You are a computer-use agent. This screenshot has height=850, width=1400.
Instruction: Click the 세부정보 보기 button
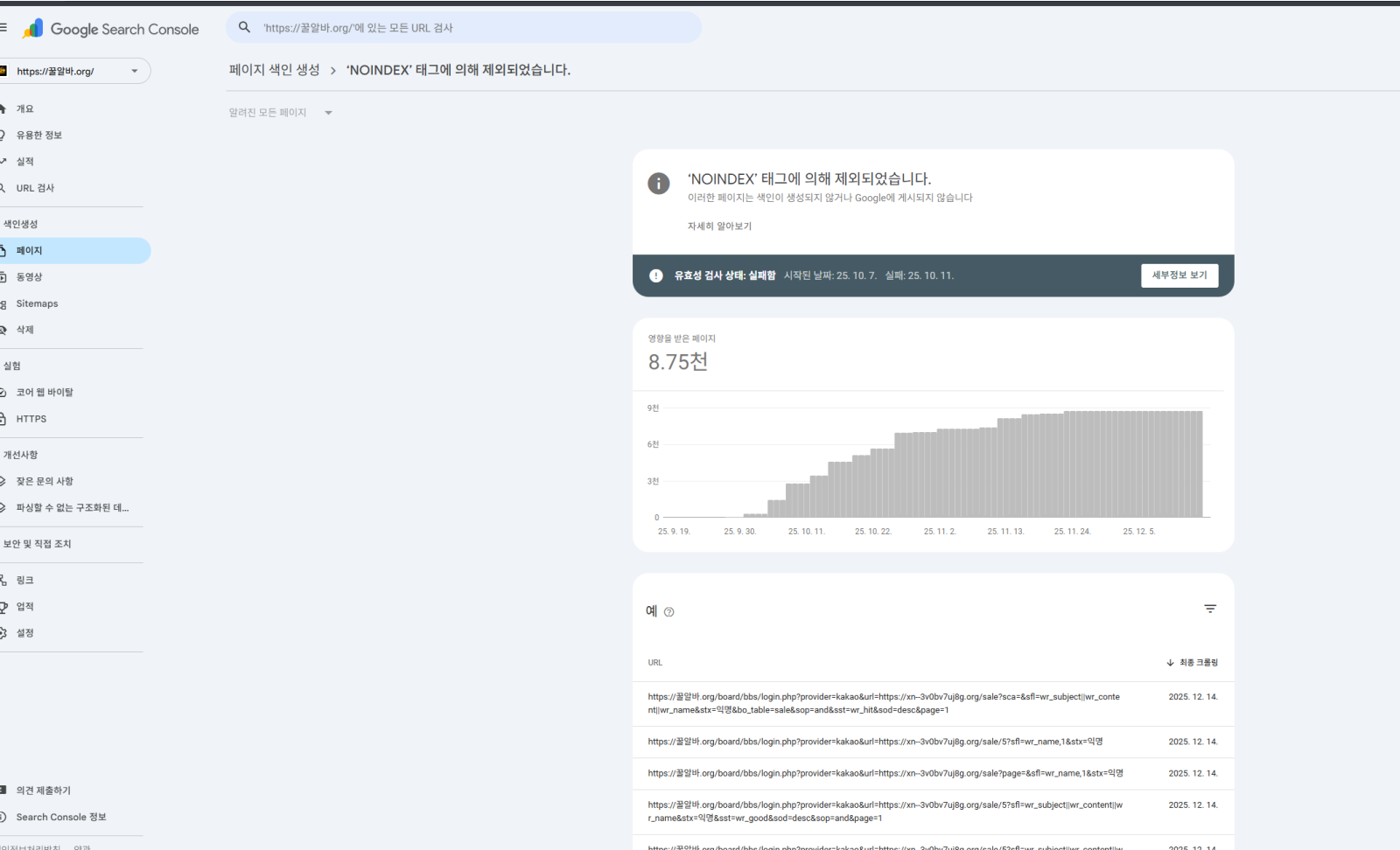(x=1179, y=275)
